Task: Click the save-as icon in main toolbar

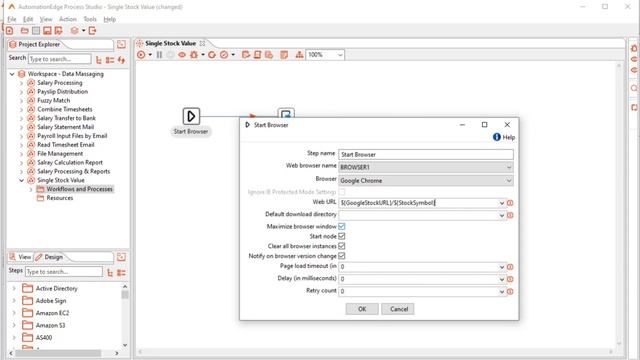Action: tap(58, 31)
